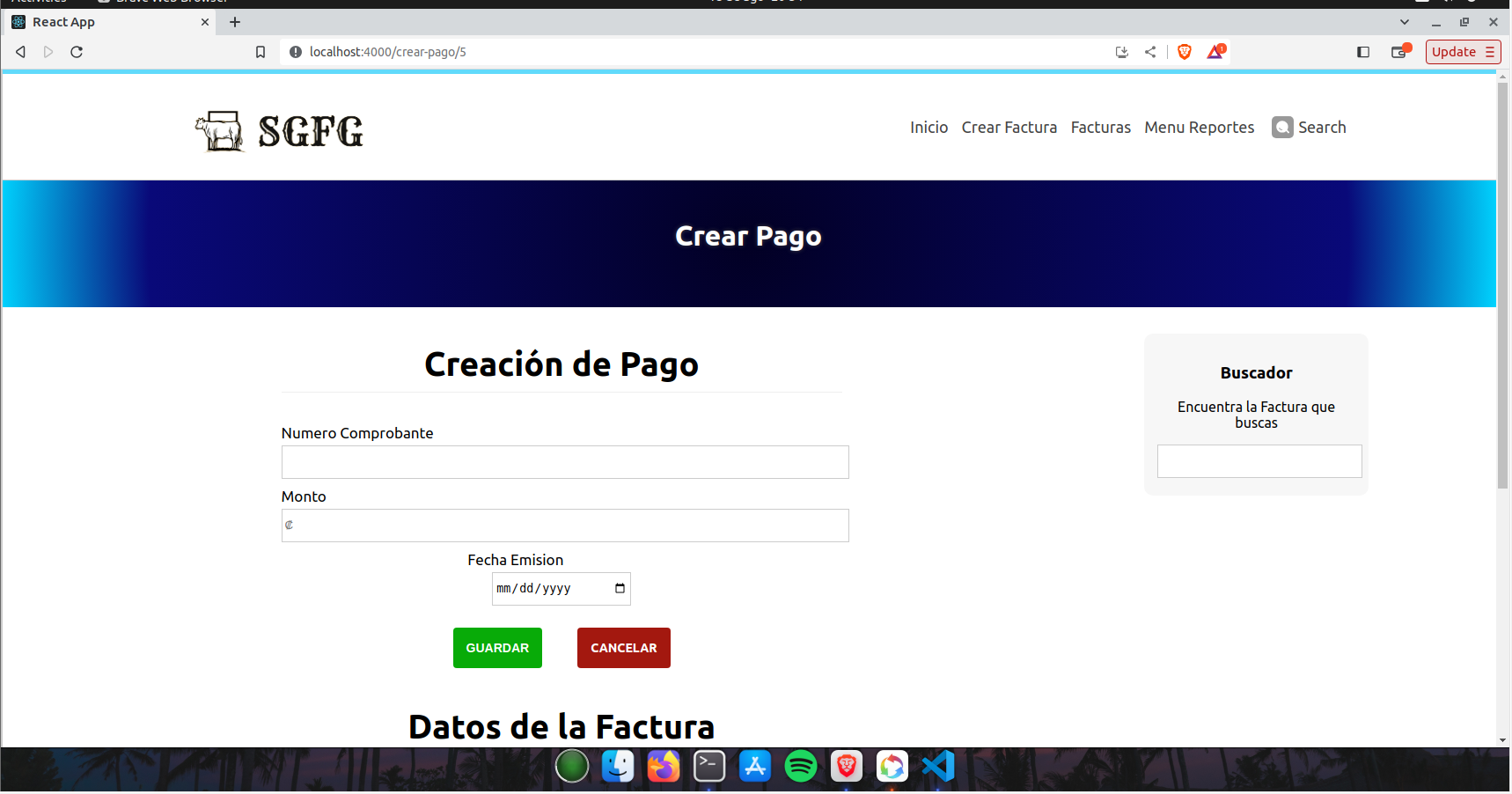The width and height of the screenshot is (1512, 794).
Task: Toggle the browser sidebar panel
Action: point(1363,52)
